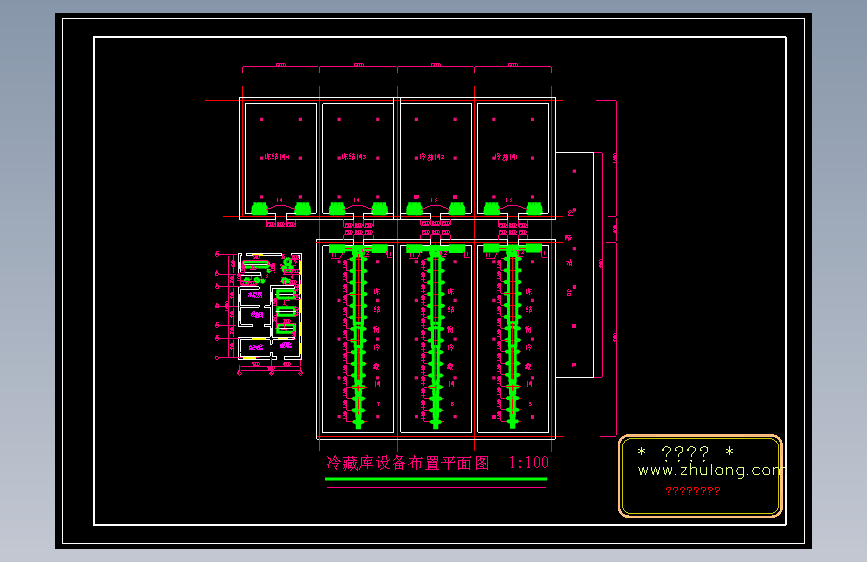
Task: Click the small floor plan thumbnail drawing
Action: [x=259, y=313]
